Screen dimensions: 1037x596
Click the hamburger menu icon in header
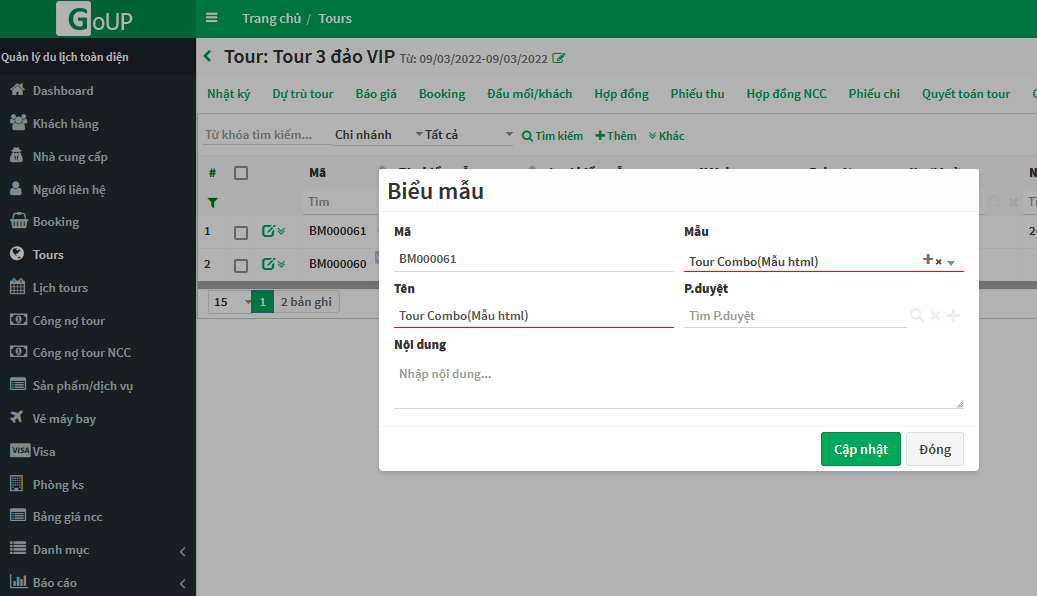(x=211, y=18)
